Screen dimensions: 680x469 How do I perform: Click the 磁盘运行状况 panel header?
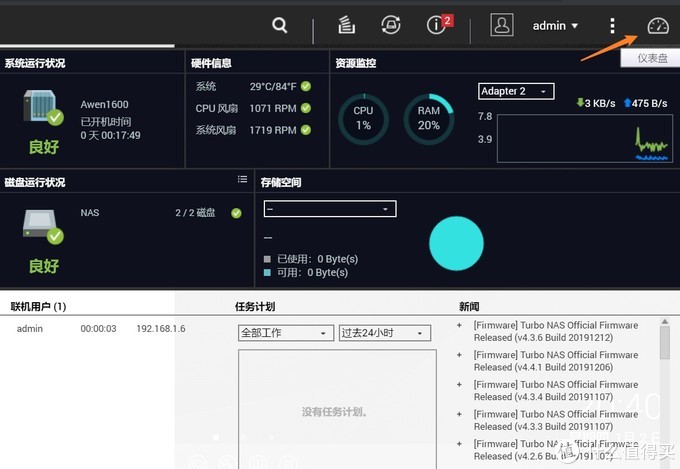(x=35, y=182)
